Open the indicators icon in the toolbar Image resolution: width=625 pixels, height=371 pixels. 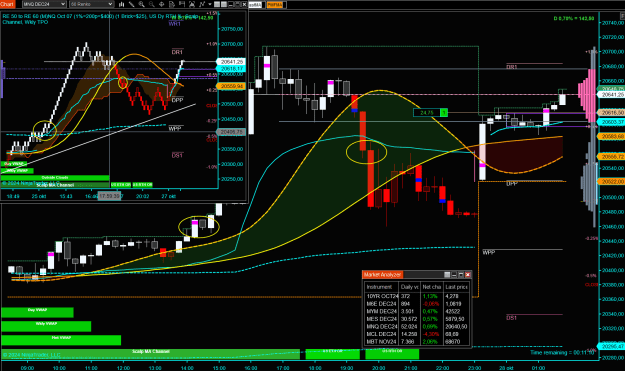(x=192, y=4)
